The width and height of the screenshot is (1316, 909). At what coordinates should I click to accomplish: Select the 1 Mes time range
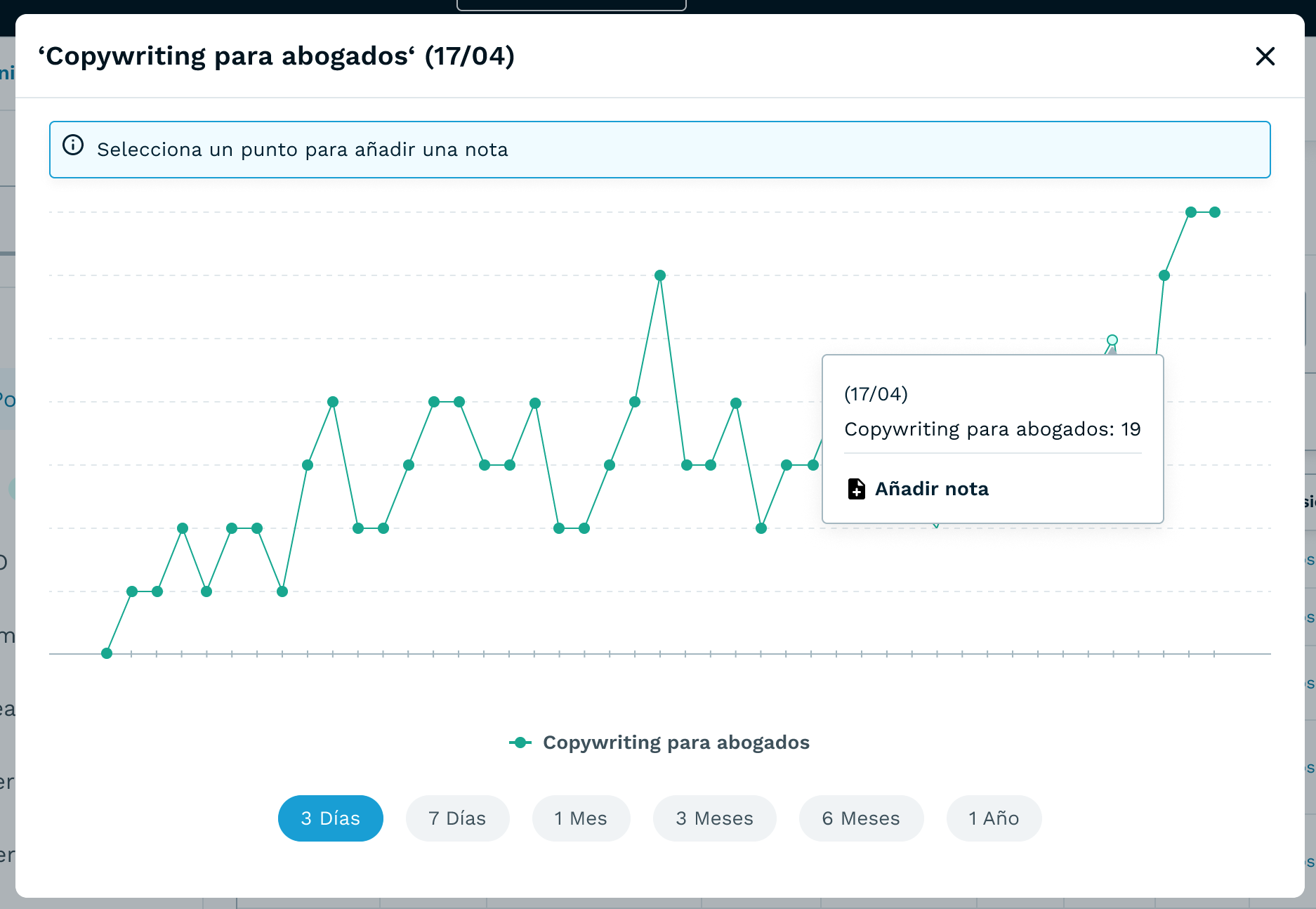coord(580,818)
